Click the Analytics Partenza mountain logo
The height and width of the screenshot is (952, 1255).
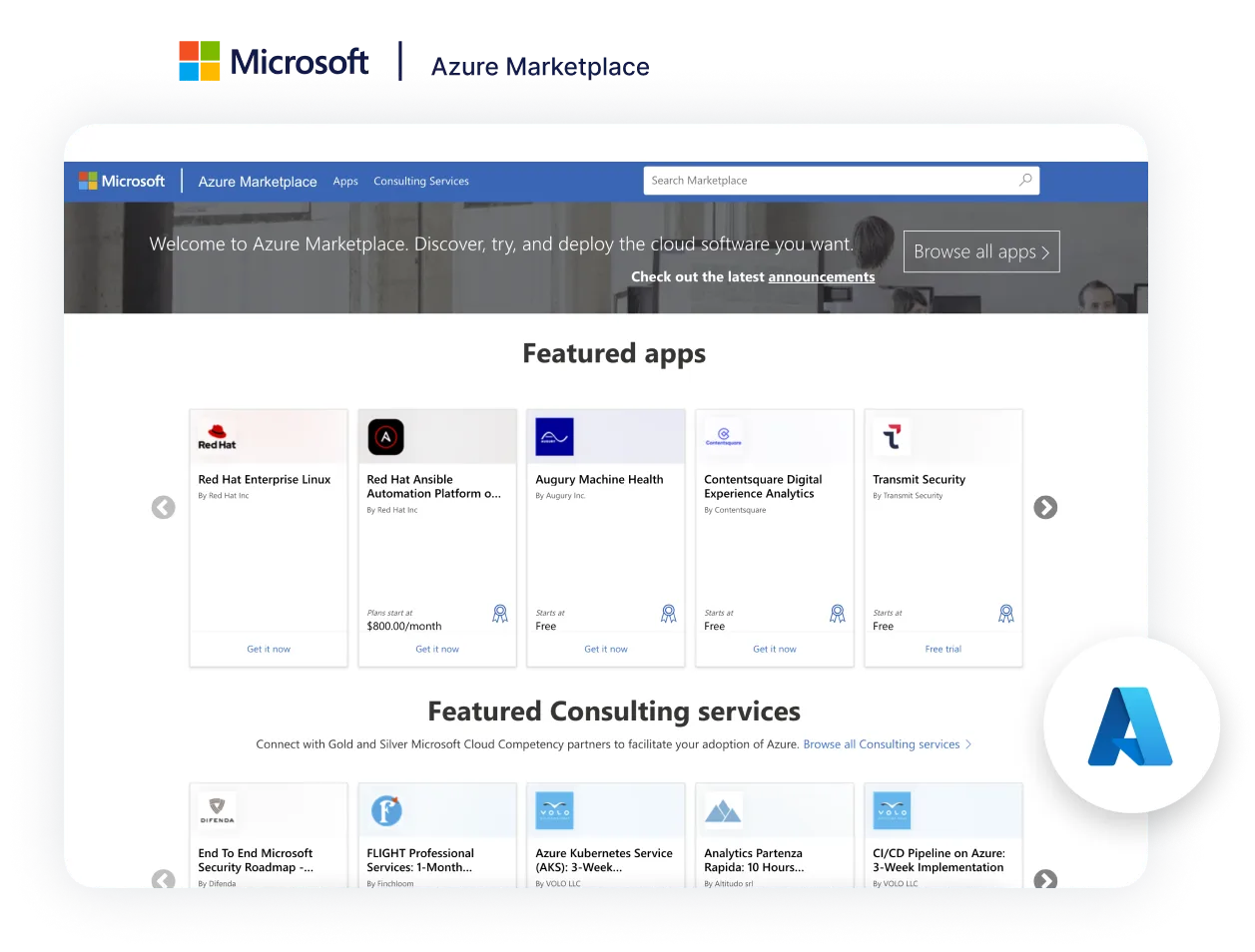click(x=723, y=810)
